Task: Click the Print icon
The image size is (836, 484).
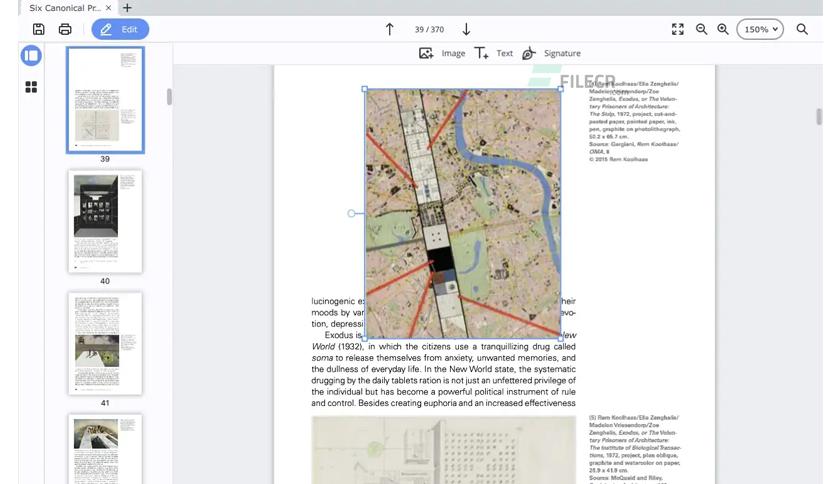Action: tap(65, 29)
